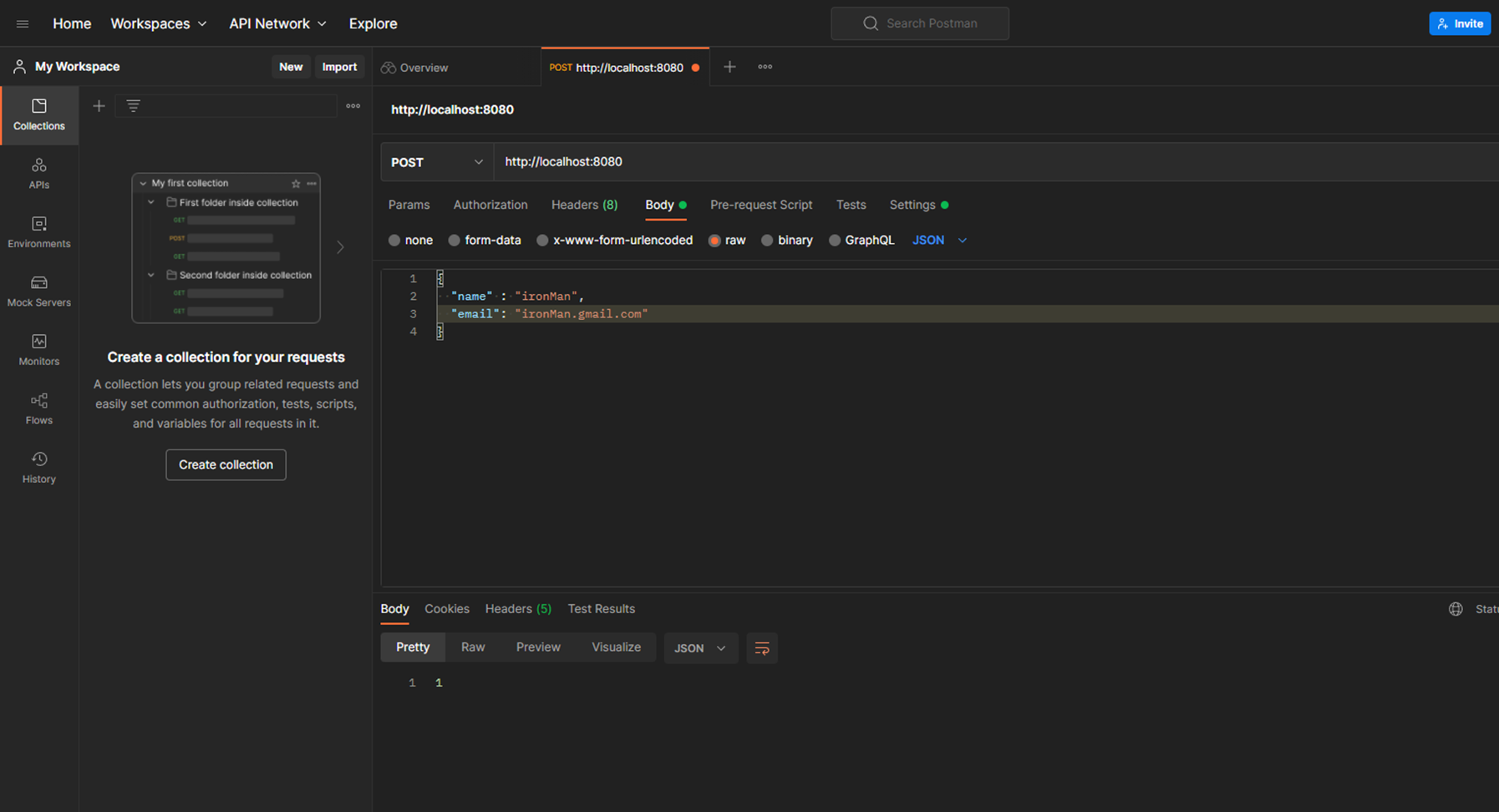This screenshot has height=812, width=1499.
Task: Open the POST method dropdown
Action: (437, 162)
